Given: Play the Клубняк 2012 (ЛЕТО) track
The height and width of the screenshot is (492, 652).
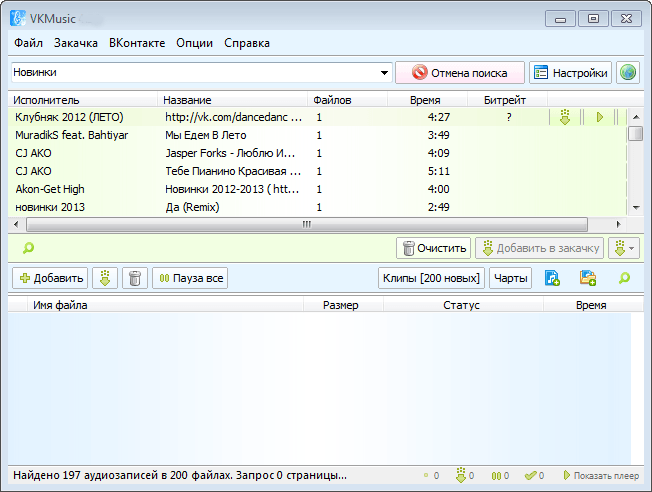Looking at the screenshot, I should coord(599,117).
